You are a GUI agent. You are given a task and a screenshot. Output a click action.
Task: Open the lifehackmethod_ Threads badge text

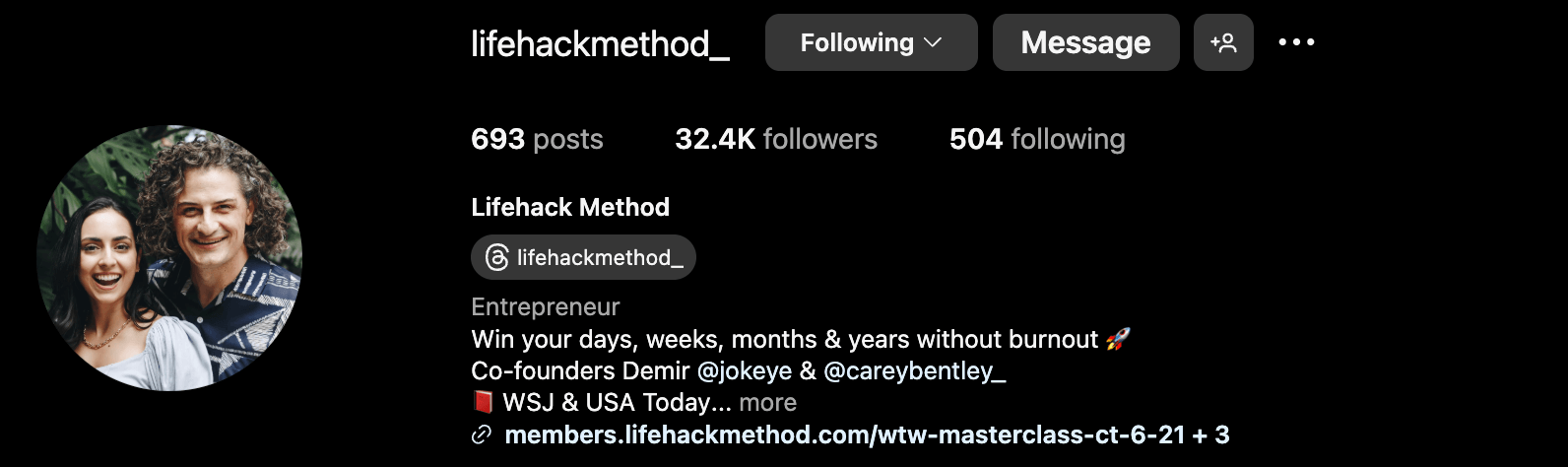tap(600, 258)
